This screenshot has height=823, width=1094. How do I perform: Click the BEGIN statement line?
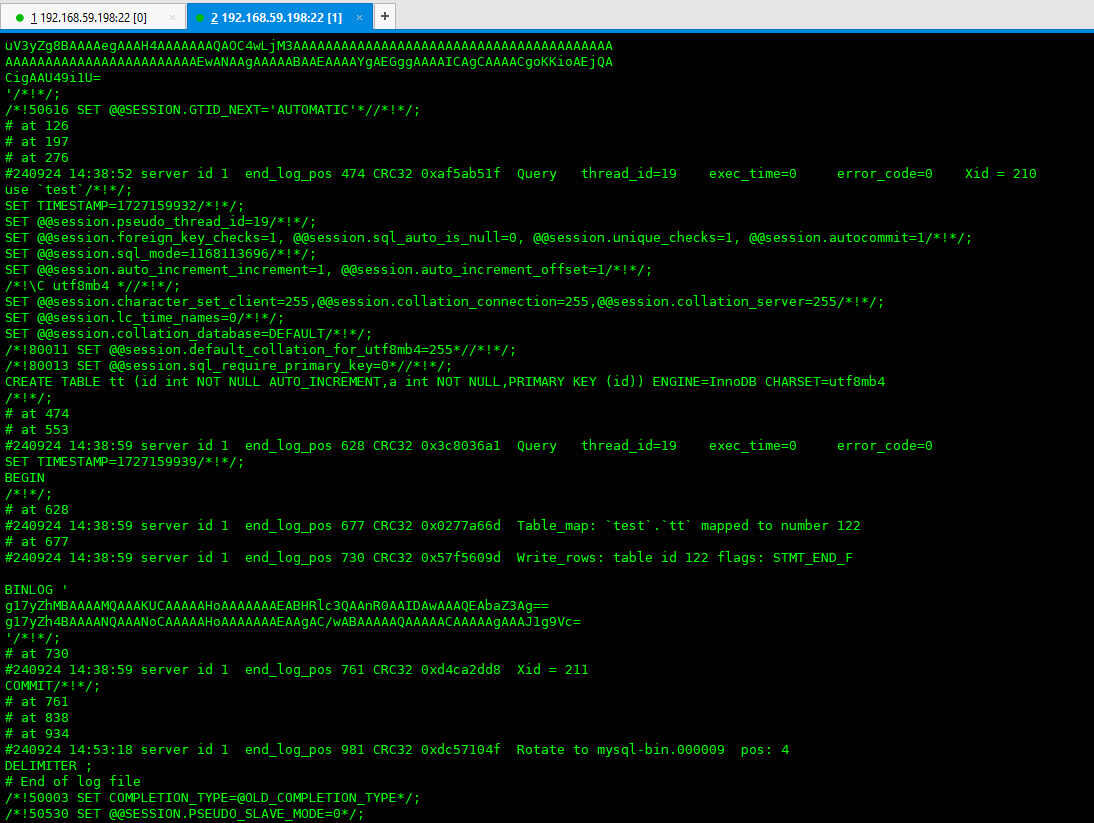pos(25,478)
